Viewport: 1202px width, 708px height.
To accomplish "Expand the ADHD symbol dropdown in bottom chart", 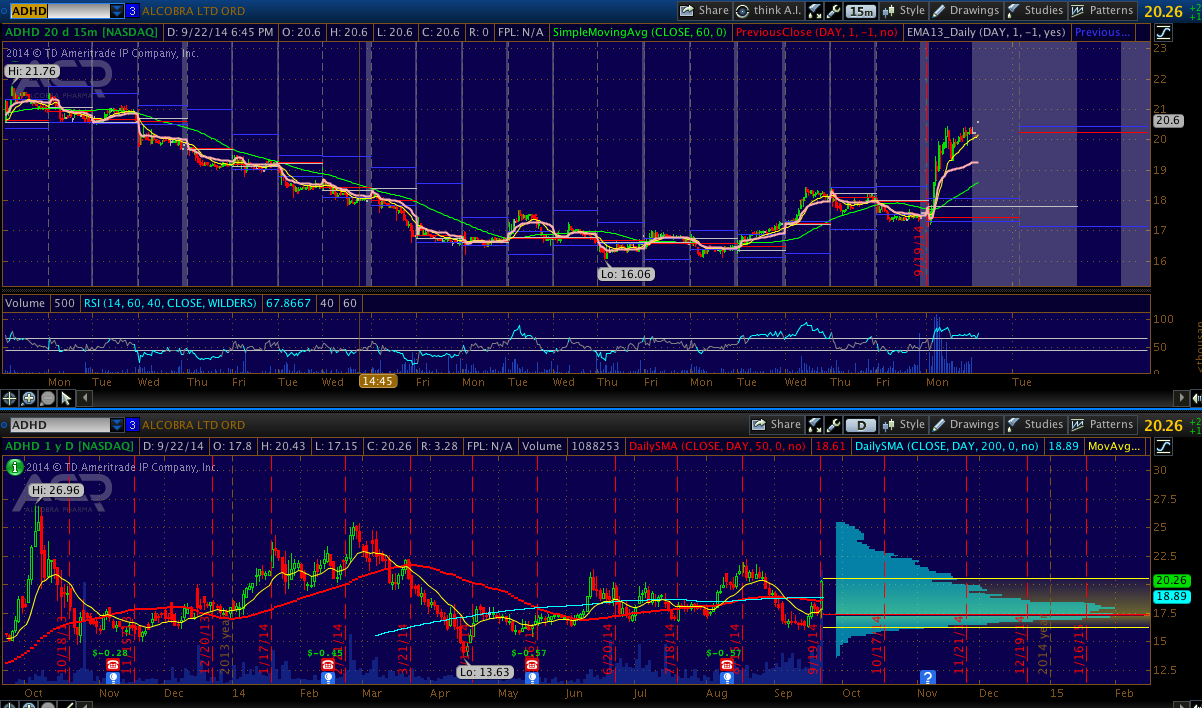I will click(117, 425).
